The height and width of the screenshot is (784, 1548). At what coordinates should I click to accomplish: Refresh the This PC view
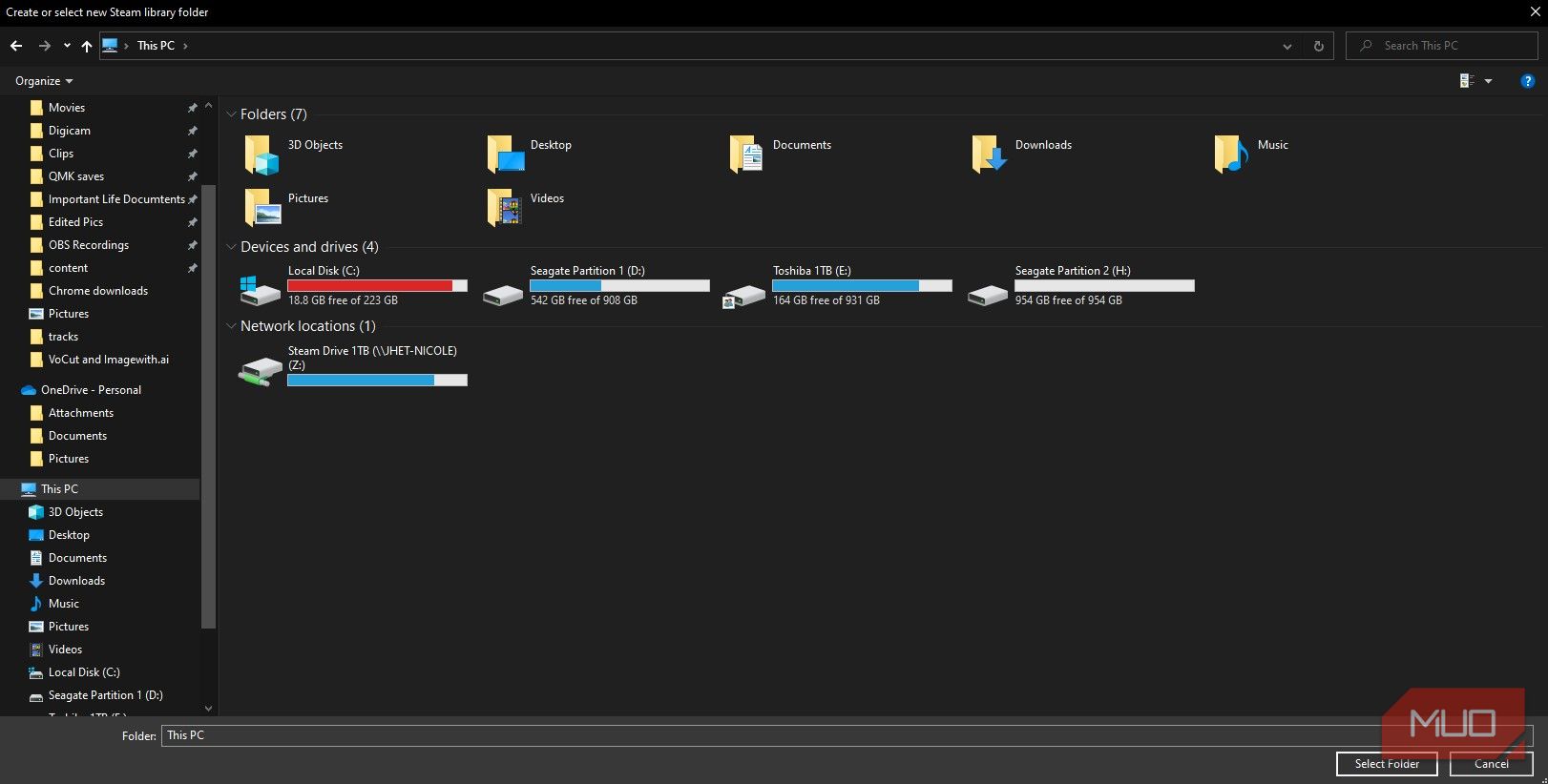(1319, 46)
